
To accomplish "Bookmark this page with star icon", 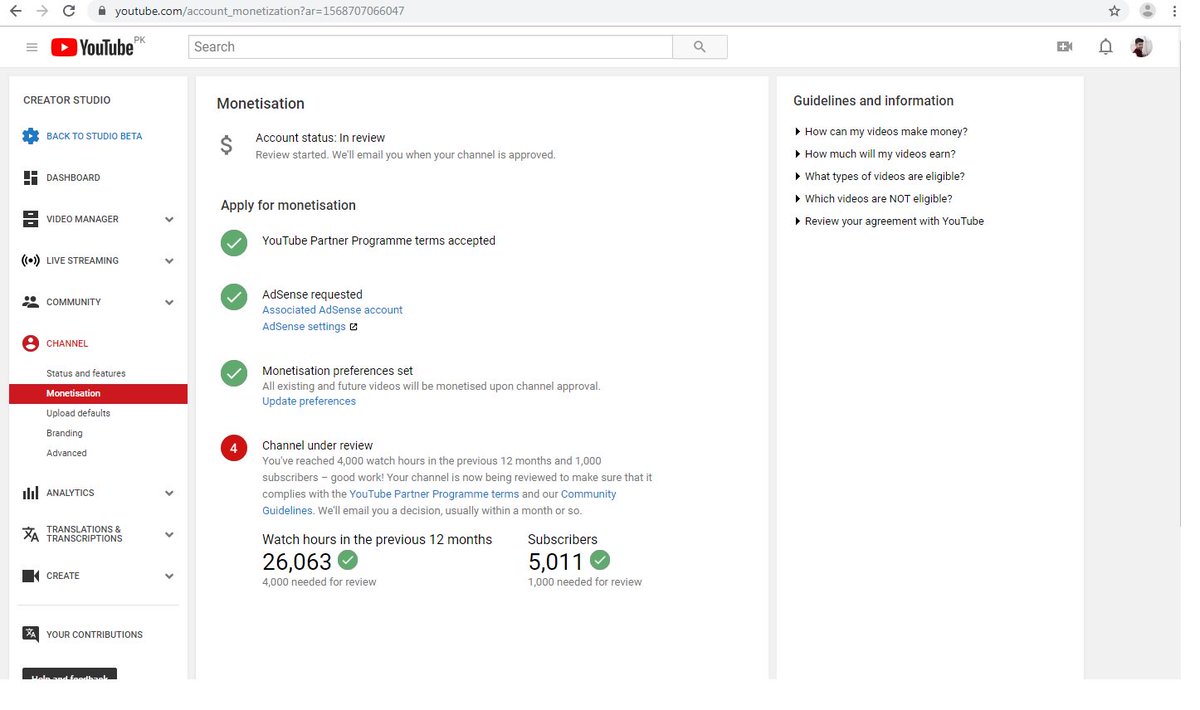I will [x=1114, y=11].
